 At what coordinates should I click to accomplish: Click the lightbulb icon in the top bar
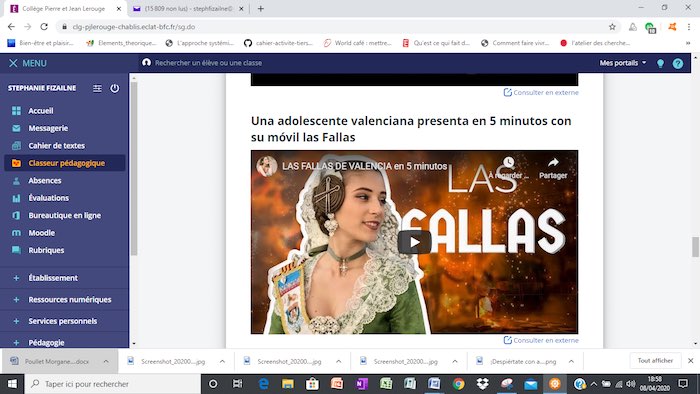click(660, 63)
